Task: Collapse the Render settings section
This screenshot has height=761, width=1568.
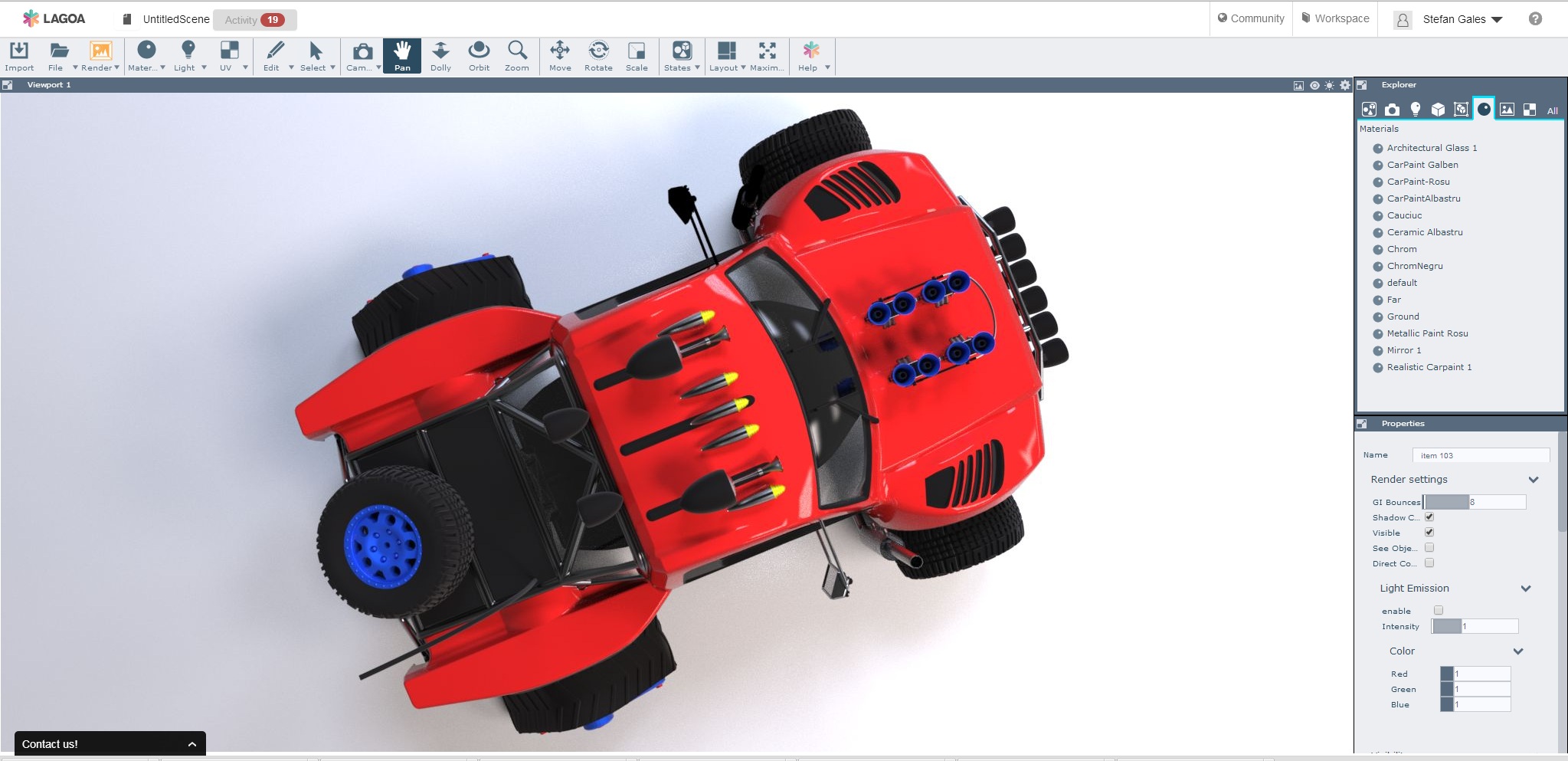Action: pos(1534,480)
